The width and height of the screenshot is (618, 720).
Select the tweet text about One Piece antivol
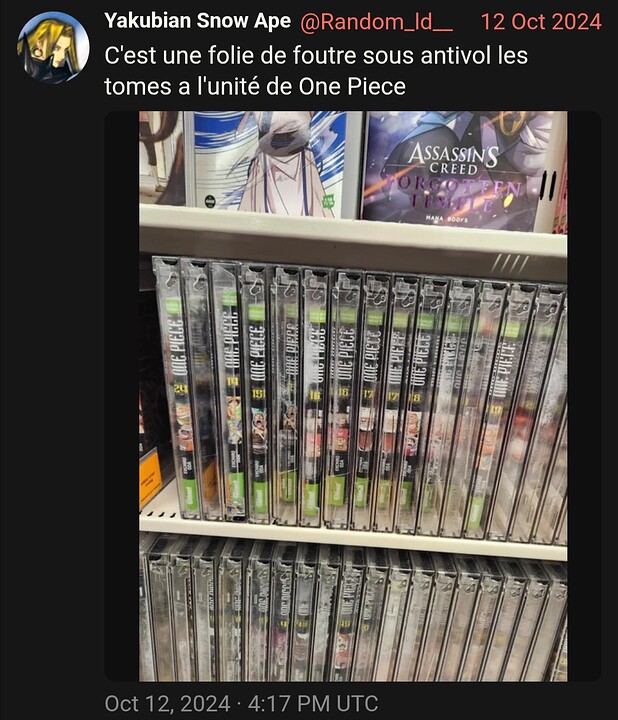tap(316, 71)
